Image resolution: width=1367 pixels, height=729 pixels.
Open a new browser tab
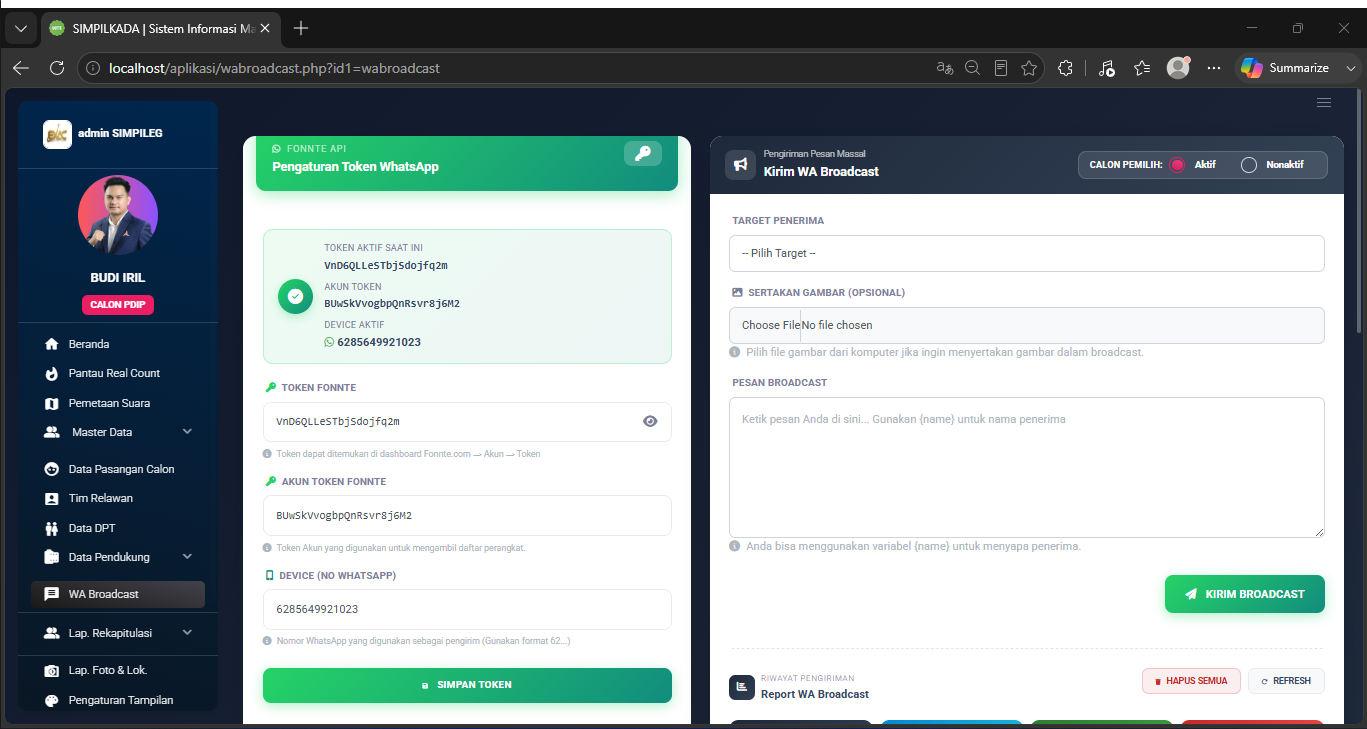(301, 28)
